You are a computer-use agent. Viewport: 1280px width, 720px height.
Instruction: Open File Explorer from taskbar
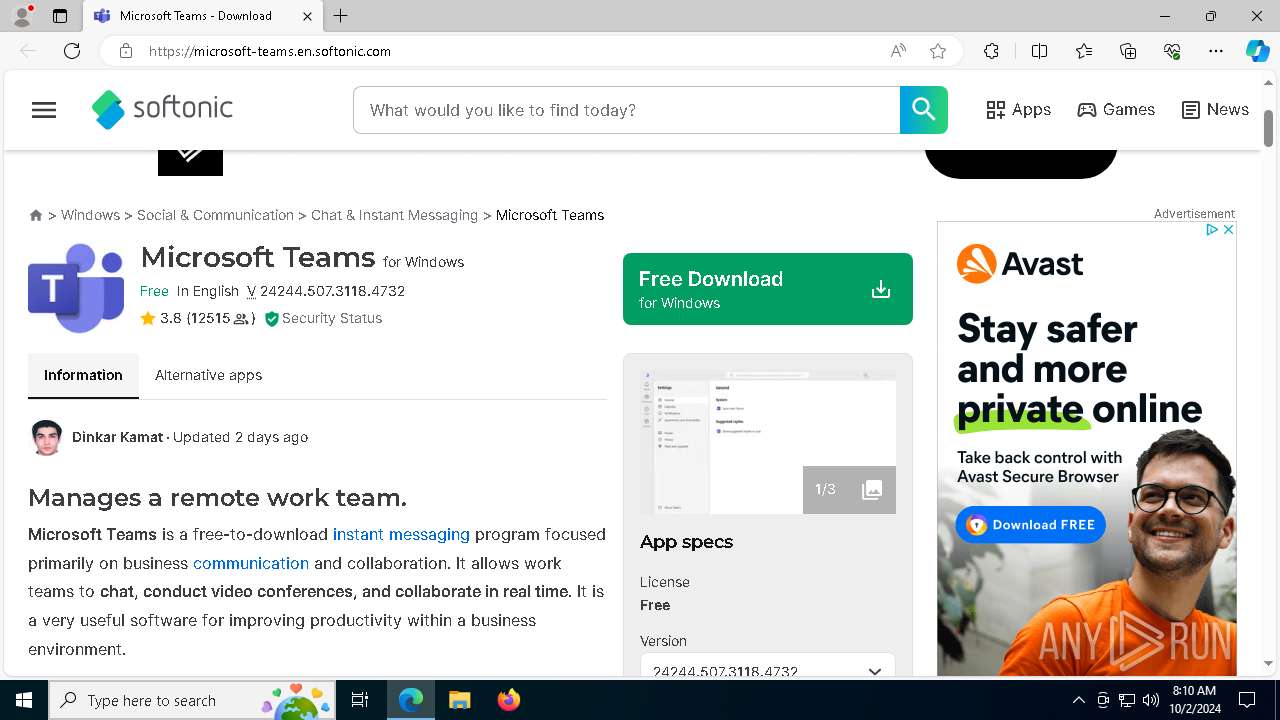click(x=459, y=700)
